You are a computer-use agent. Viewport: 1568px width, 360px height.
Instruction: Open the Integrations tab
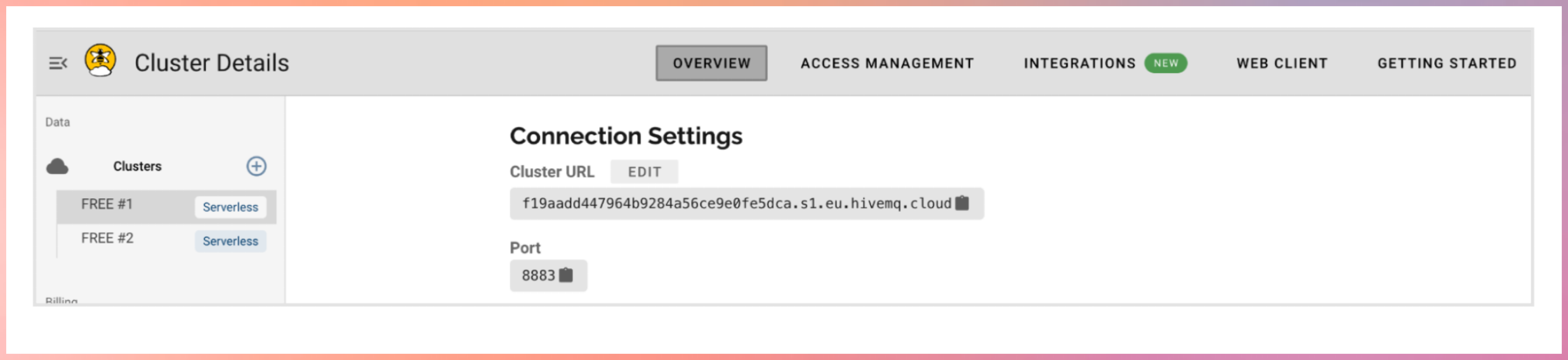1079,63
